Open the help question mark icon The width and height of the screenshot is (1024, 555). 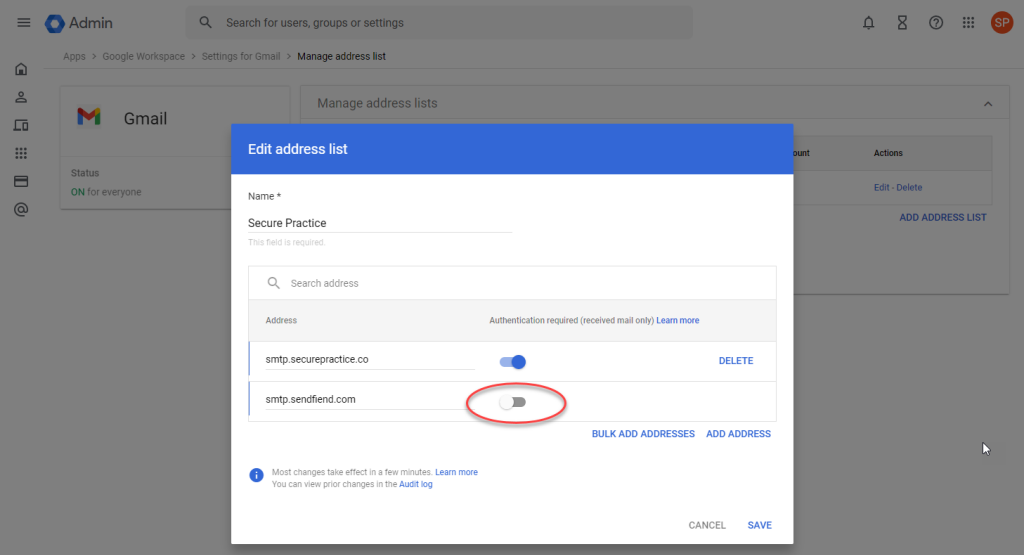[x=936, y=22]
